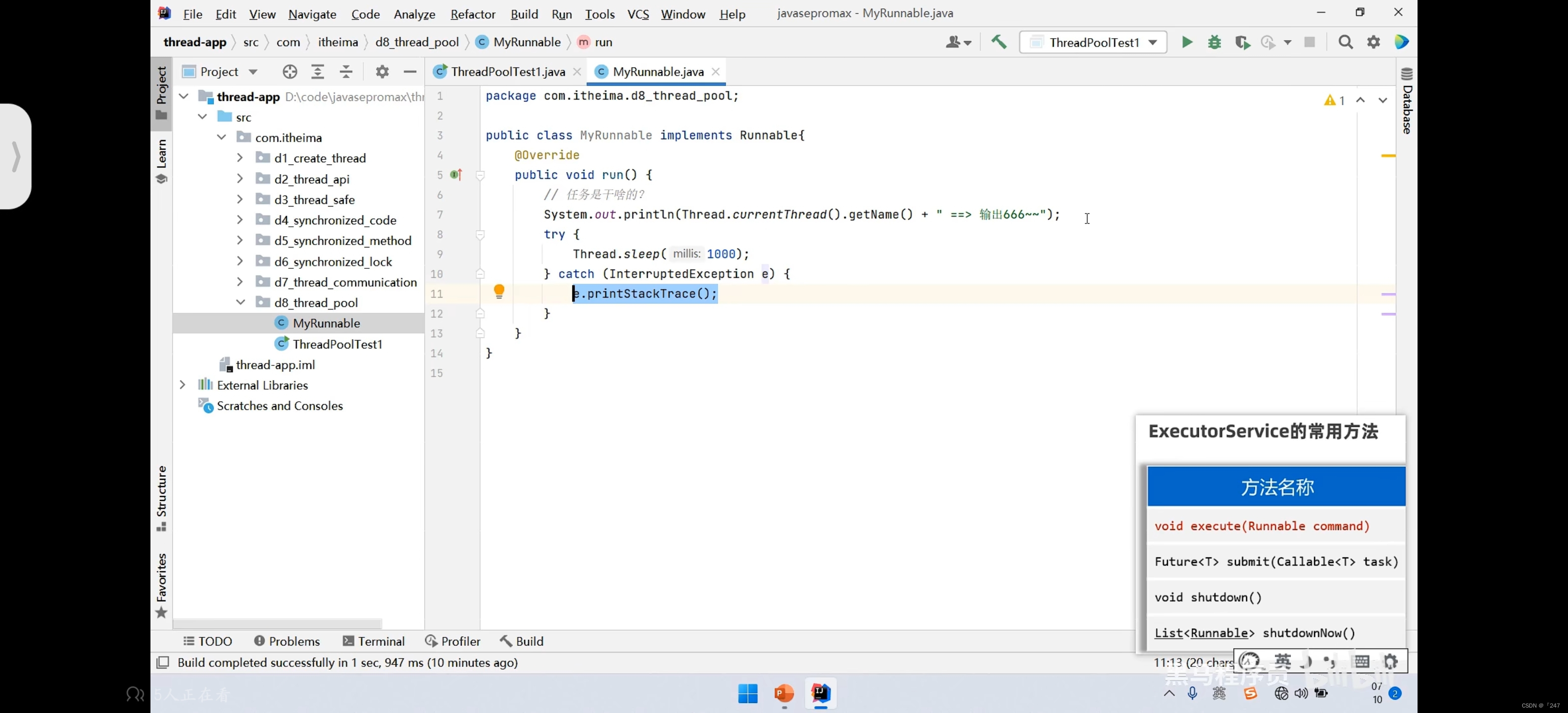Open run configuration dropdown ThreadPoolTest1
Image resolution: width=1568 pixels, height=713 pixels.
click(x=1093, y=42)
